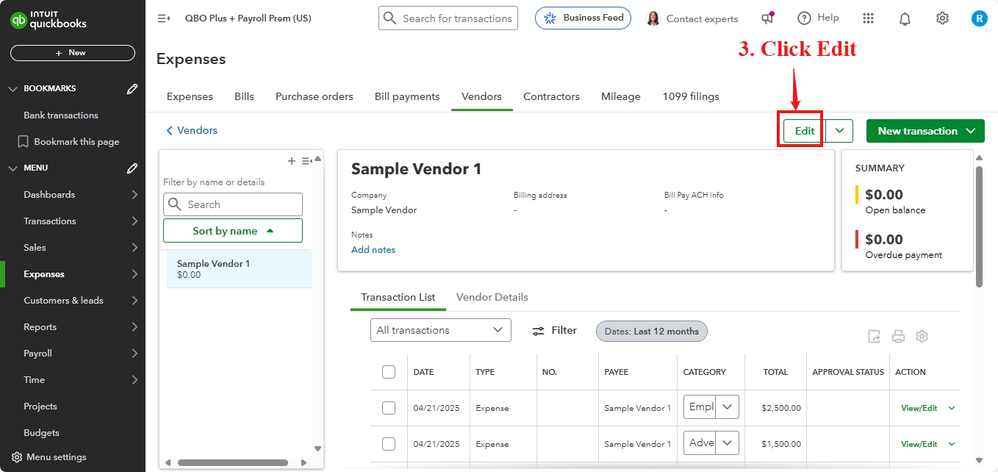Open the All transactions dropdown
The height and width of the screenshot is (472, 998).
coord(440,330)
